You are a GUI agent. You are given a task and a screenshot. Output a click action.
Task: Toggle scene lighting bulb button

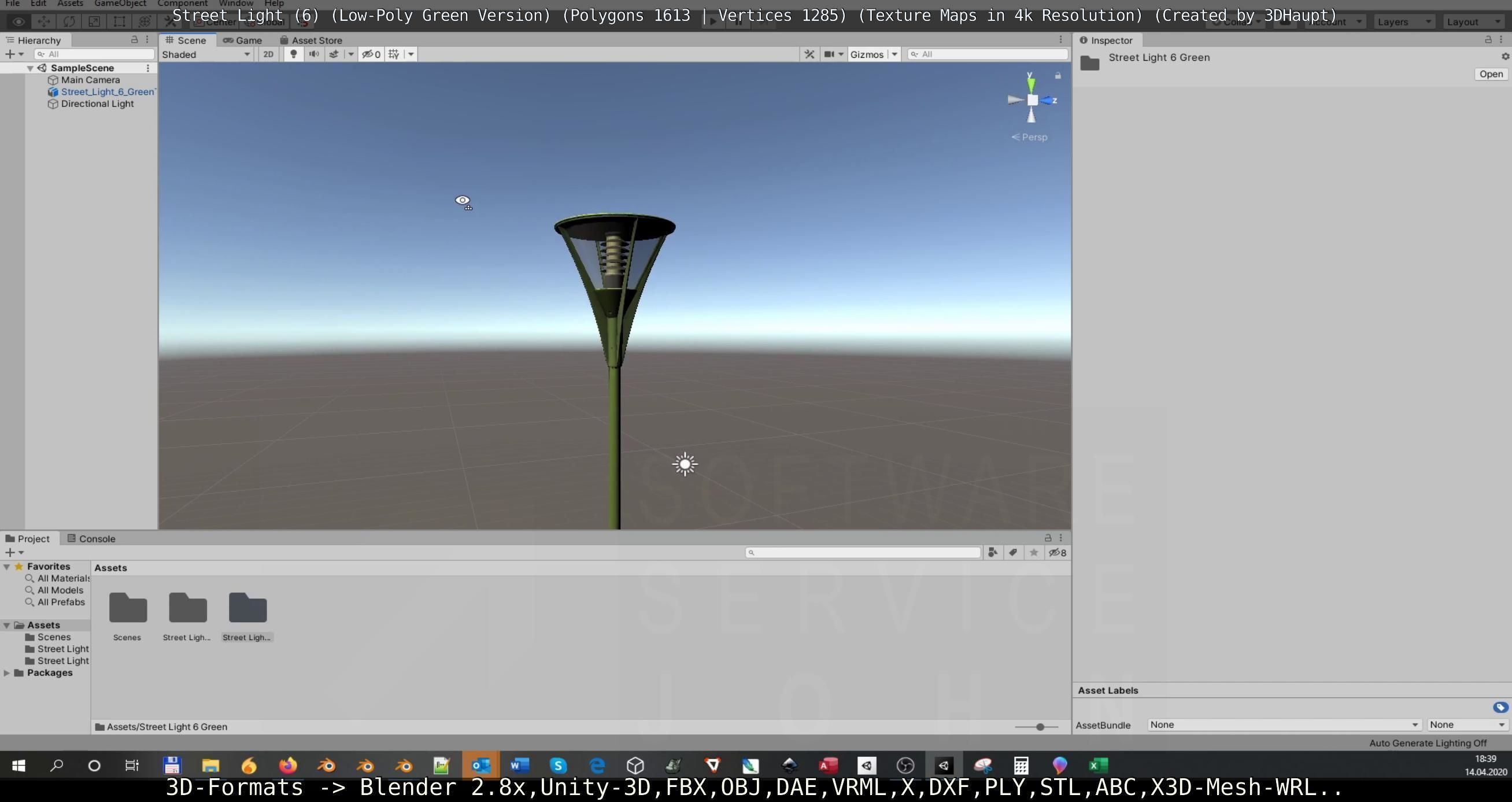pyautogui.click(x=294, y=54)
